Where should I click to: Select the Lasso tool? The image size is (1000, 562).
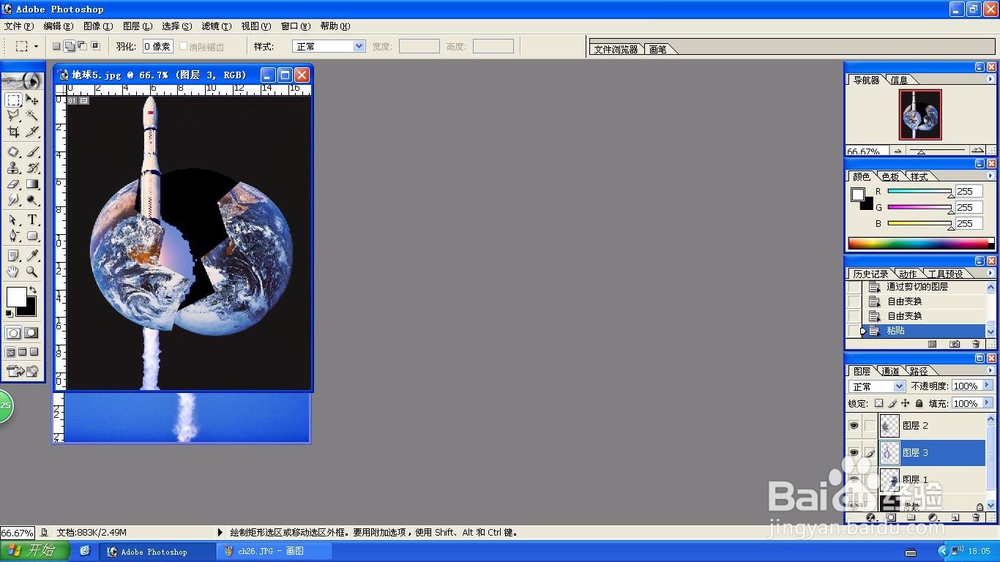point(13,115)
